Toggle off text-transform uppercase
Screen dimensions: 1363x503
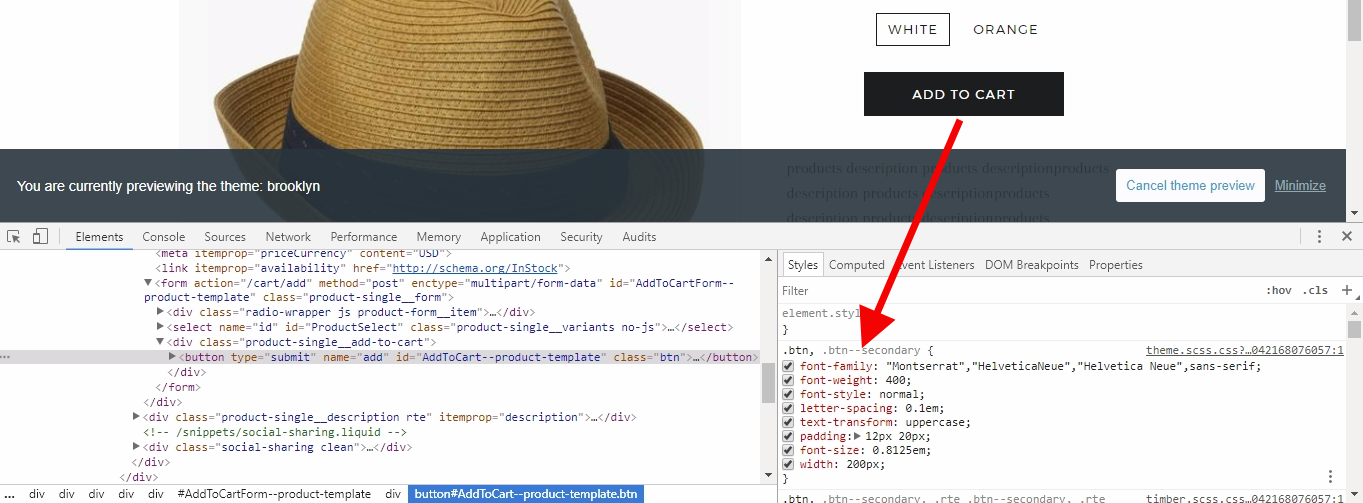click(788, 422)
